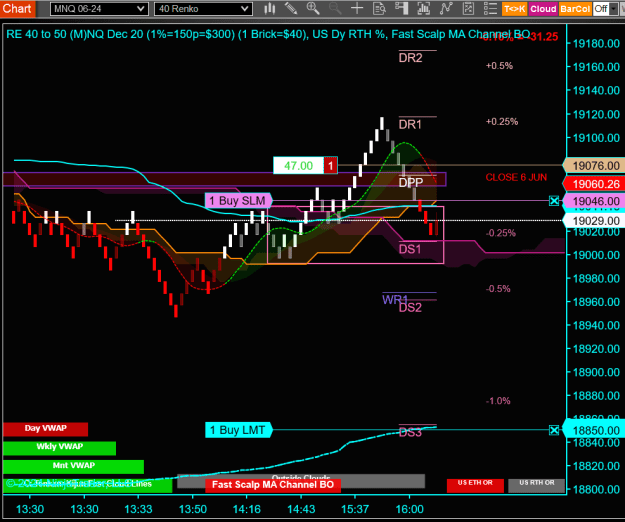This screenshot has width=625, height=522.
Task: Cancel the Buy SLM order at 19046.00
Action: pos(554,200)
